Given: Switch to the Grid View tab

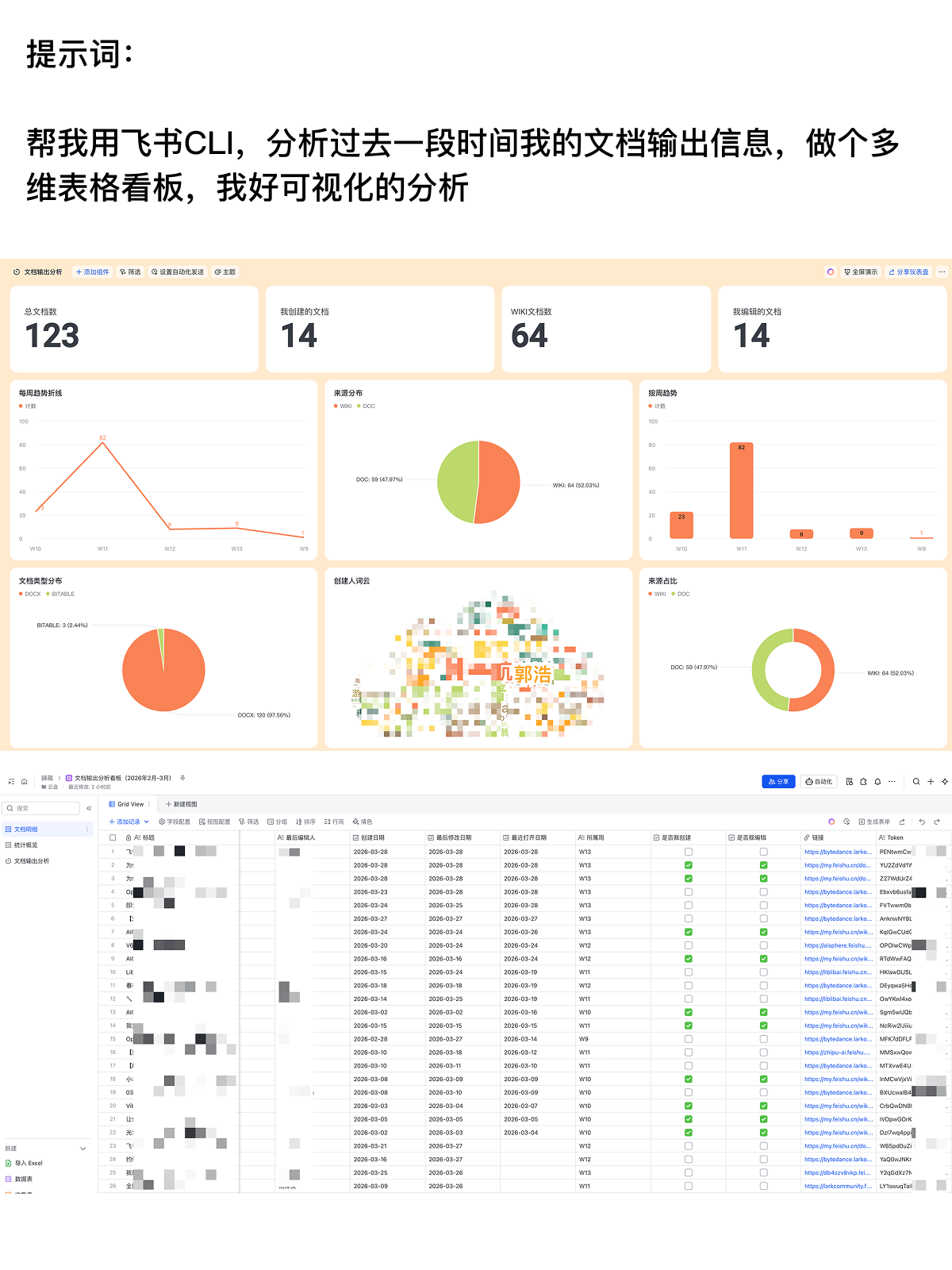Looking at the screenshot, I should 127,804.
